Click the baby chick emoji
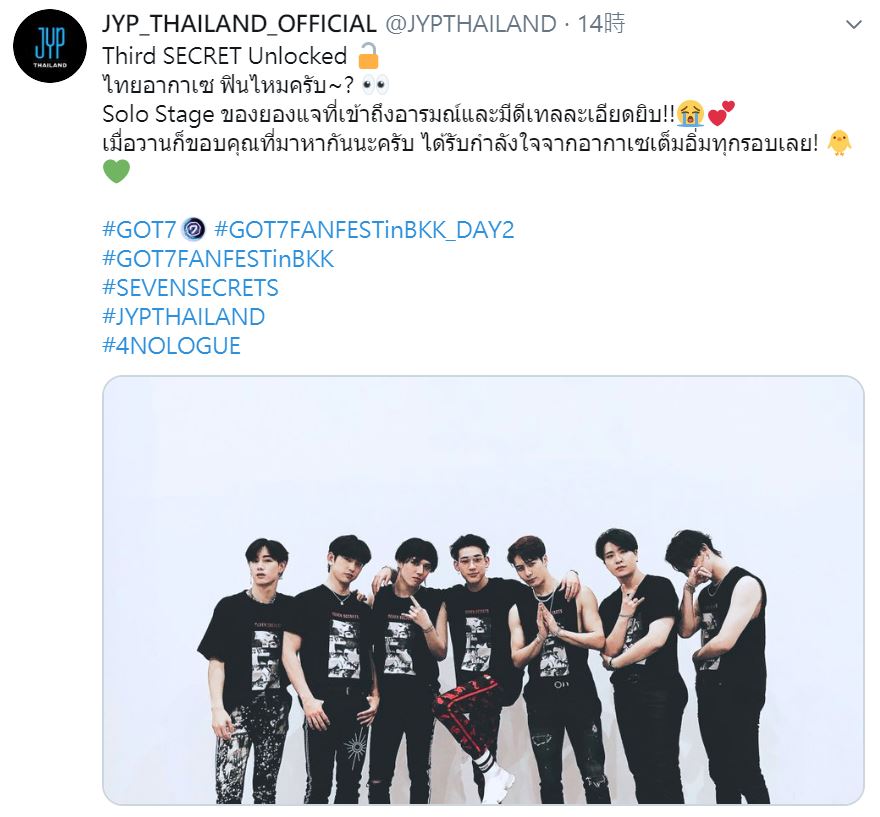The image size is (880, 817). coord(839,143)
